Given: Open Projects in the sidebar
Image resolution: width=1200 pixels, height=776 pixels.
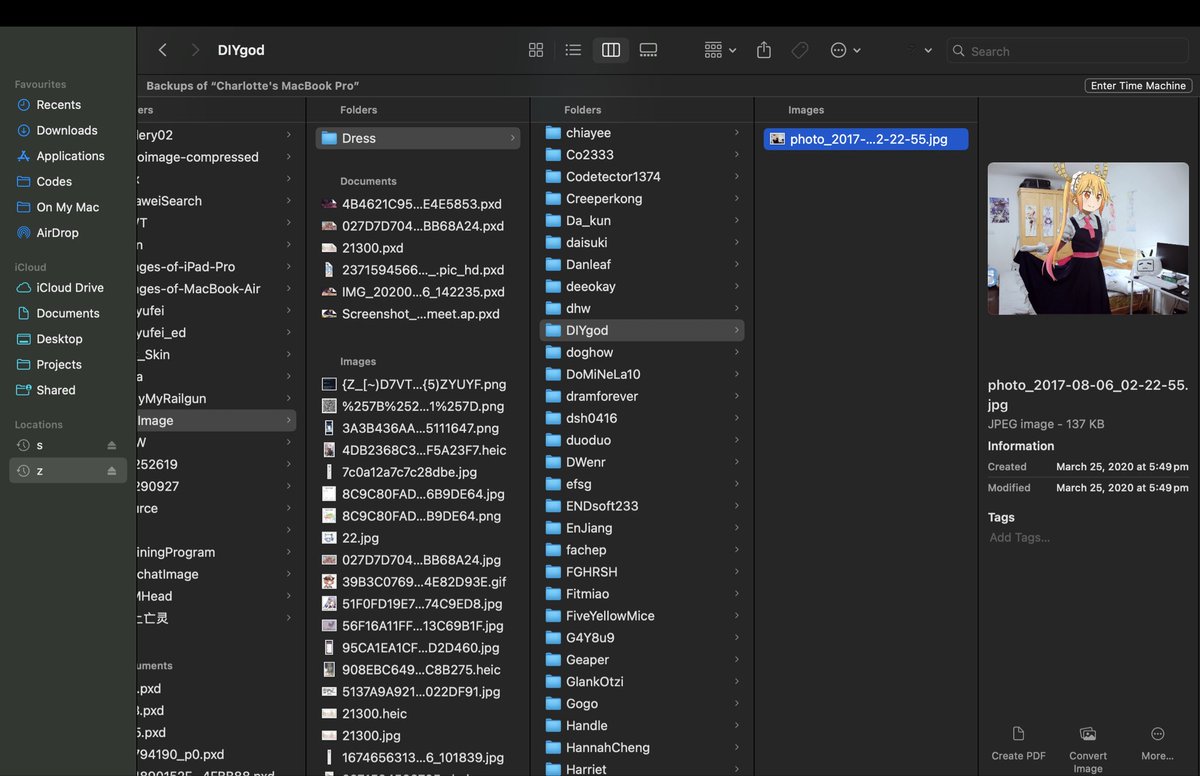Looking at the screenshot, I should 59,365.
